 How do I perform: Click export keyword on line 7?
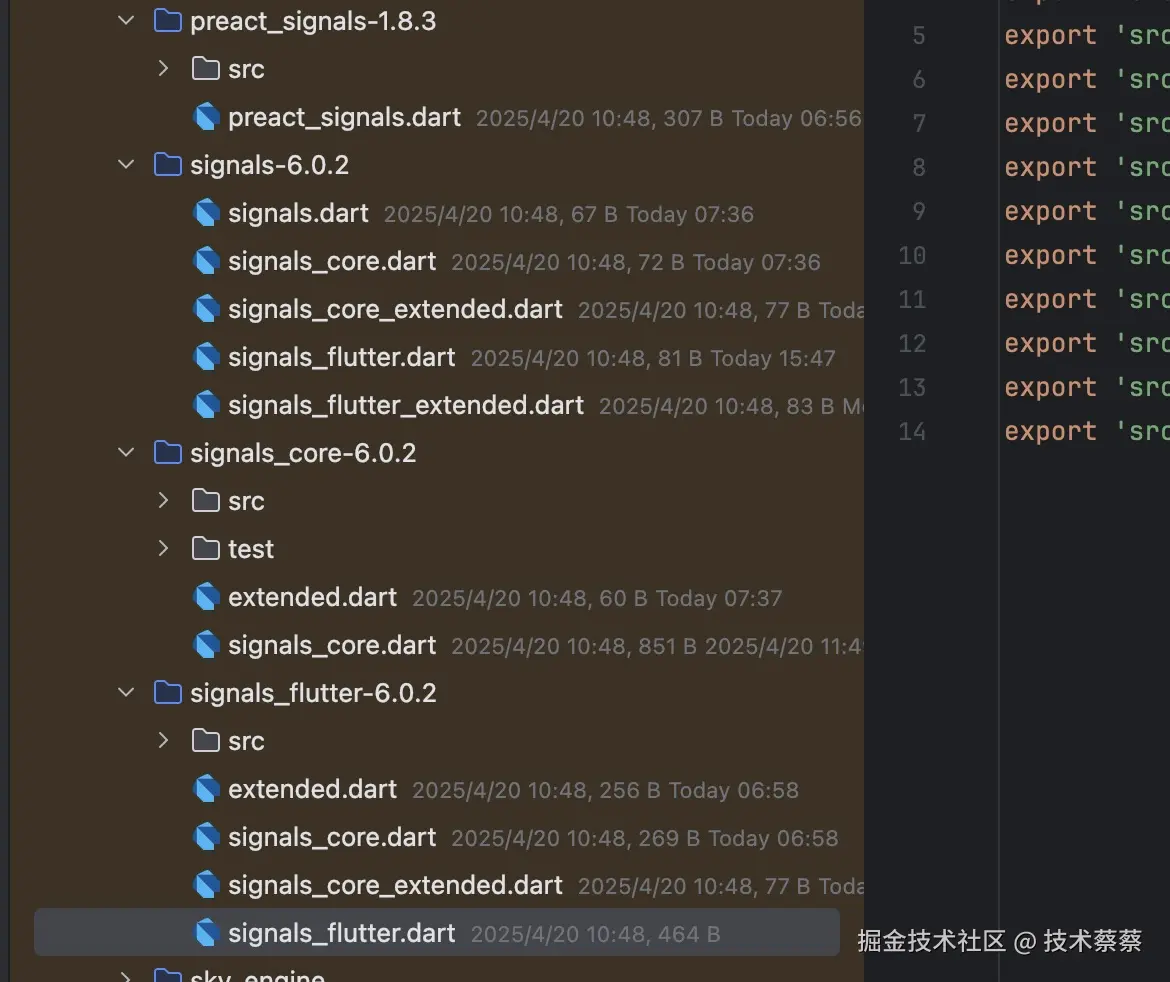tap(1051, 123)
